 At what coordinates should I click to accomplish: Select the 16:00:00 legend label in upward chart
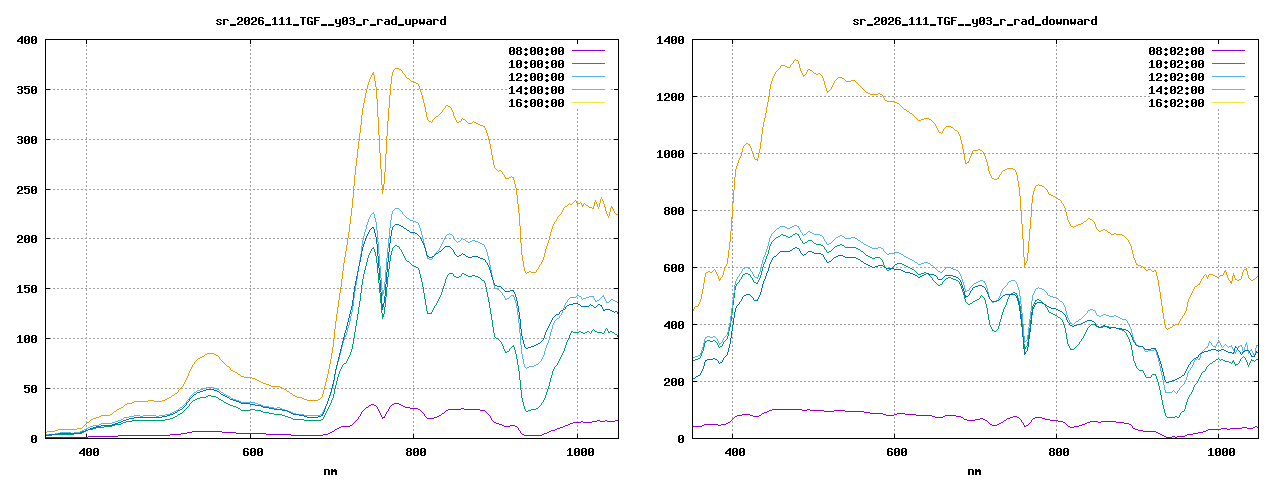coord(536,103)
